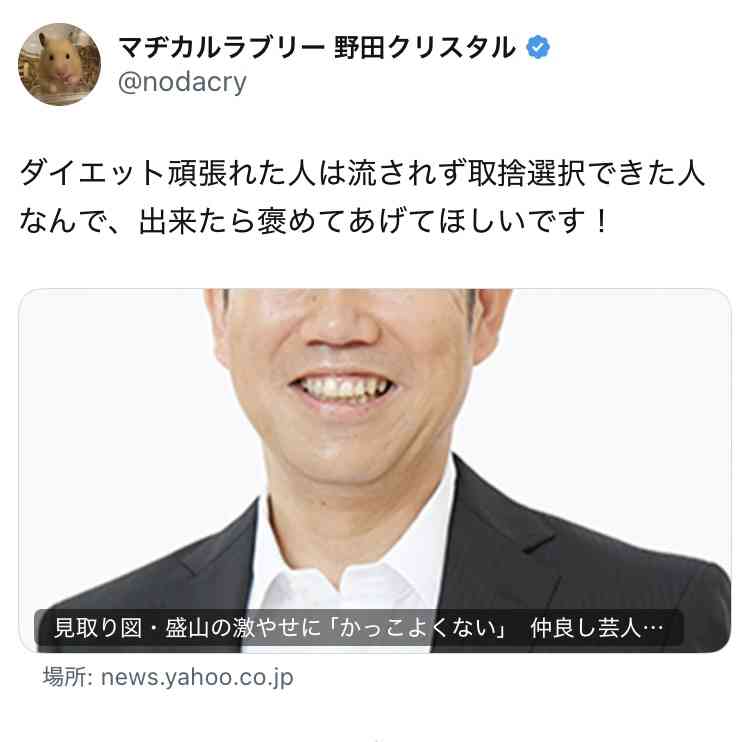Open the news.yahoo.co.jp source link
750x742 pixels.
coord(197,677)
